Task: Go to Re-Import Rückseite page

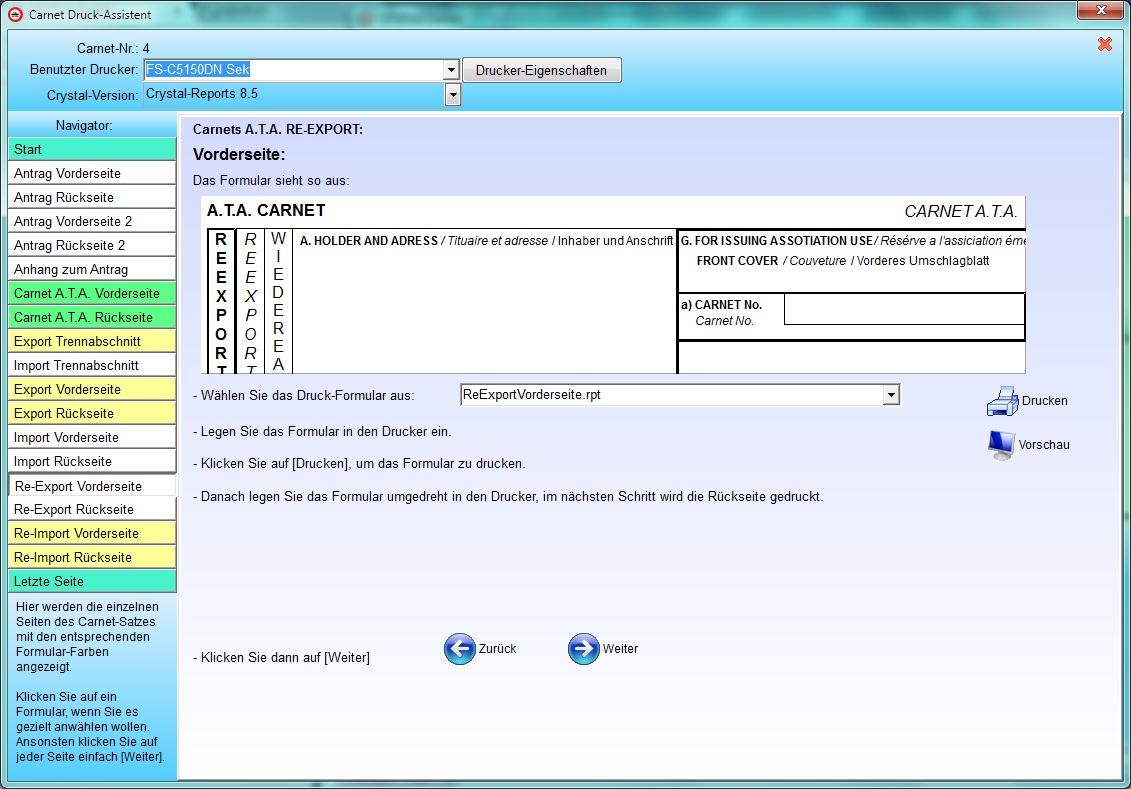Action: tap(92, 557)
